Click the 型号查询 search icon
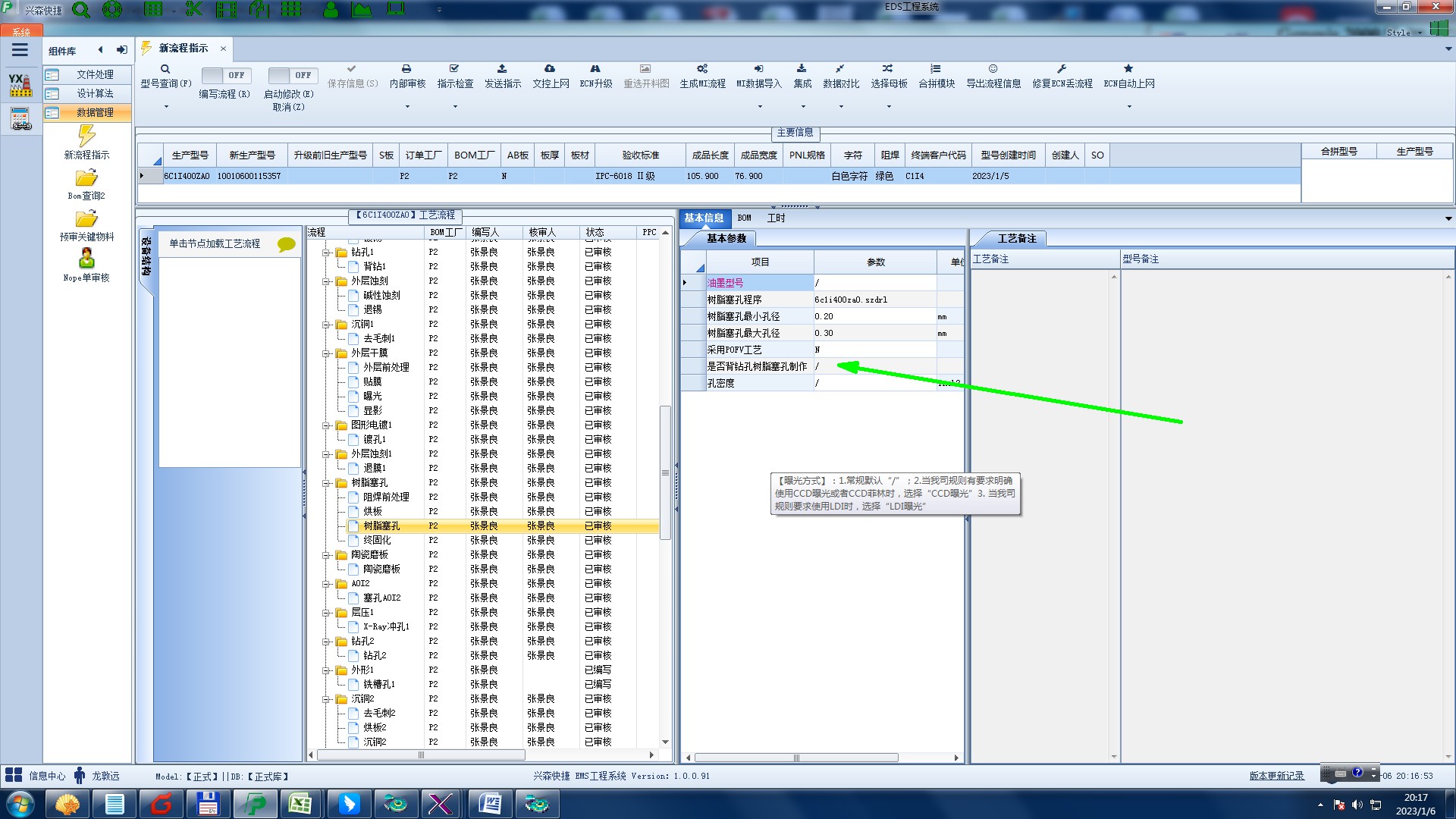This screenshot has height=819, width=1456. 165,69
